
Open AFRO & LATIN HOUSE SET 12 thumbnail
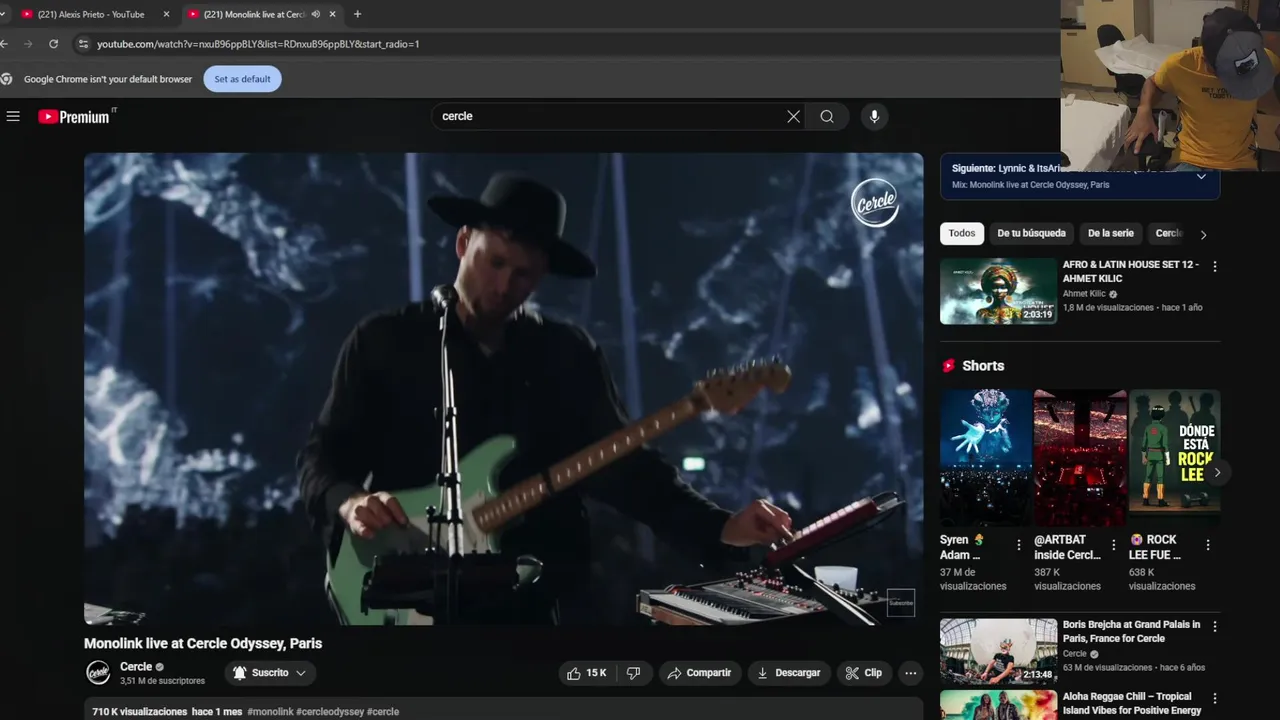point(998,291)
